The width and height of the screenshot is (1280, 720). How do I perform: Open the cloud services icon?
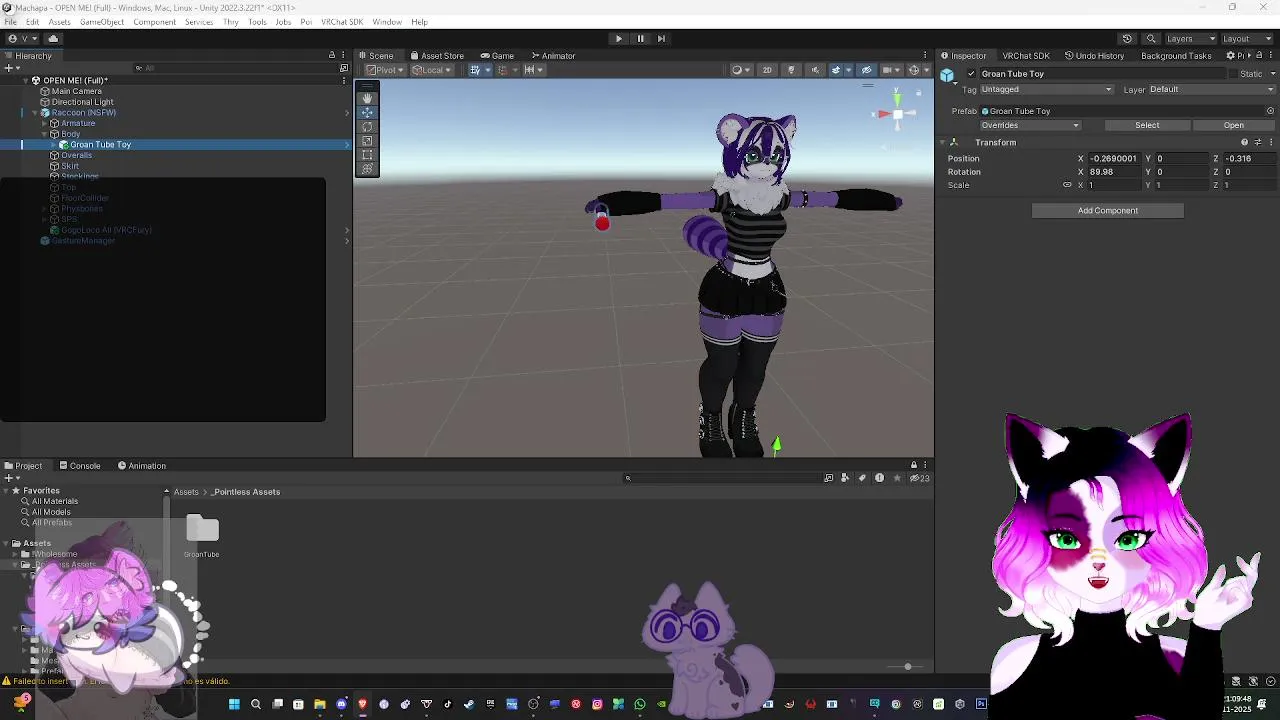click(x=53, y=38)
